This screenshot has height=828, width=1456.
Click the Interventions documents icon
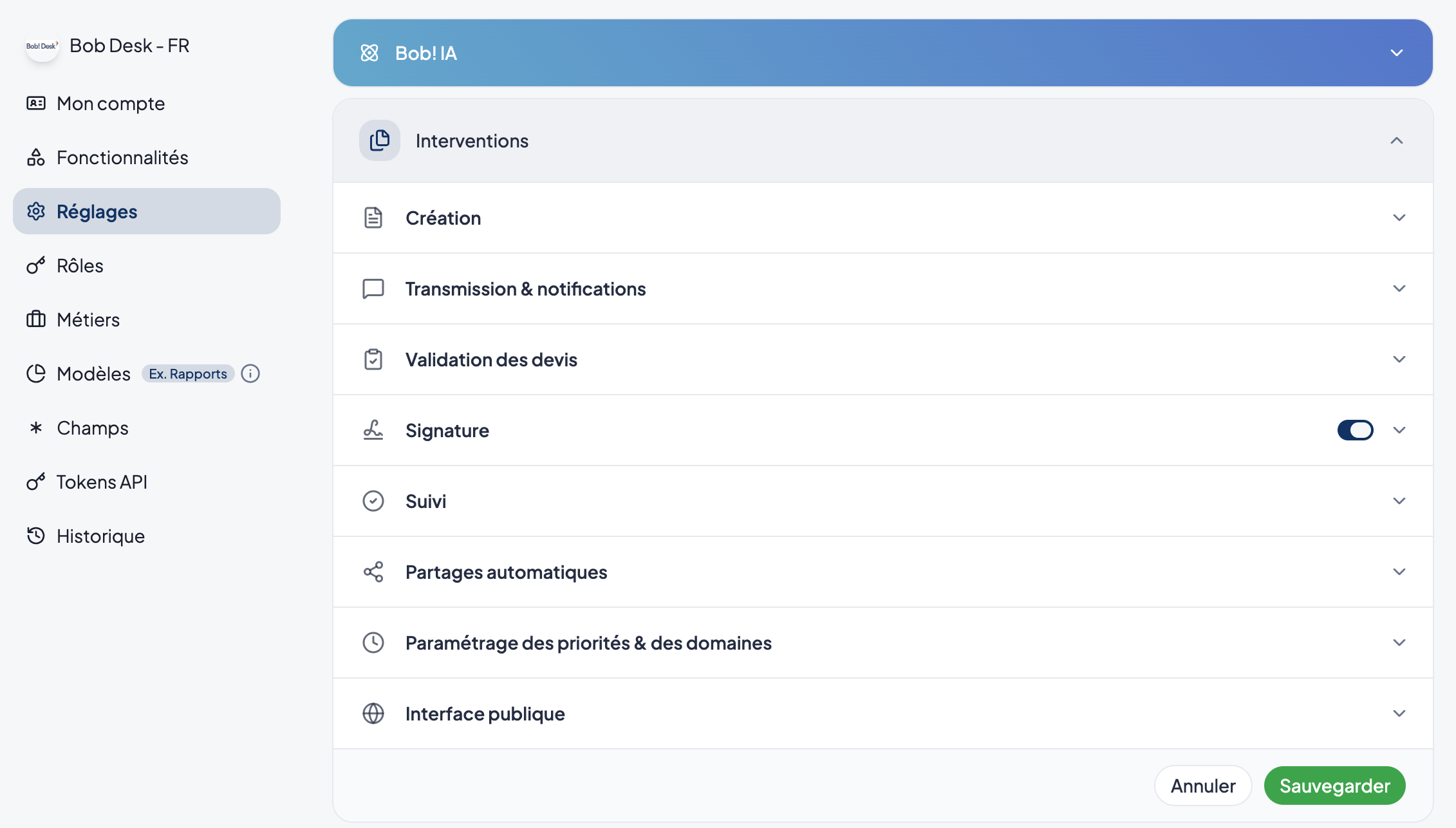[380, 140]
